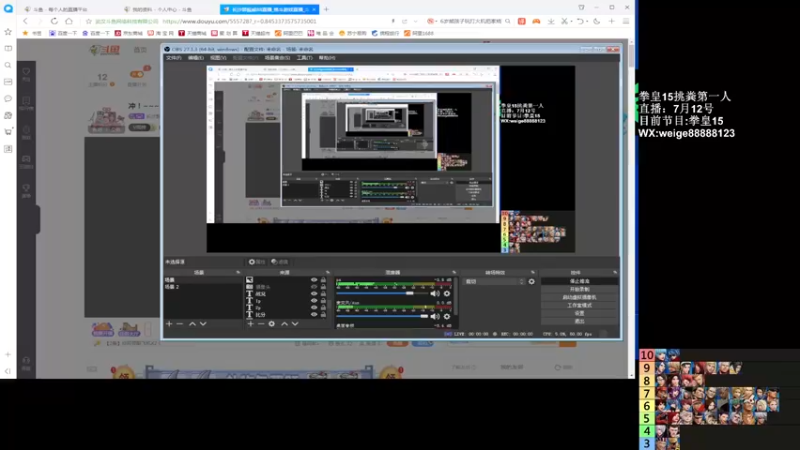
Task: Click 启动虚拟摄像机 button in OBS
Action: (579, 297)
